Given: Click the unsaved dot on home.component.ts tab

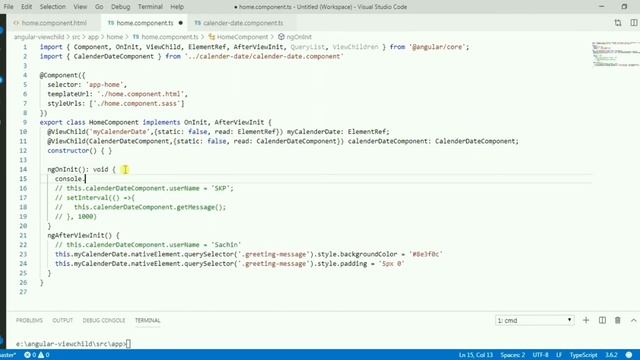Looking at the screenshot, I should pos(180,23).
